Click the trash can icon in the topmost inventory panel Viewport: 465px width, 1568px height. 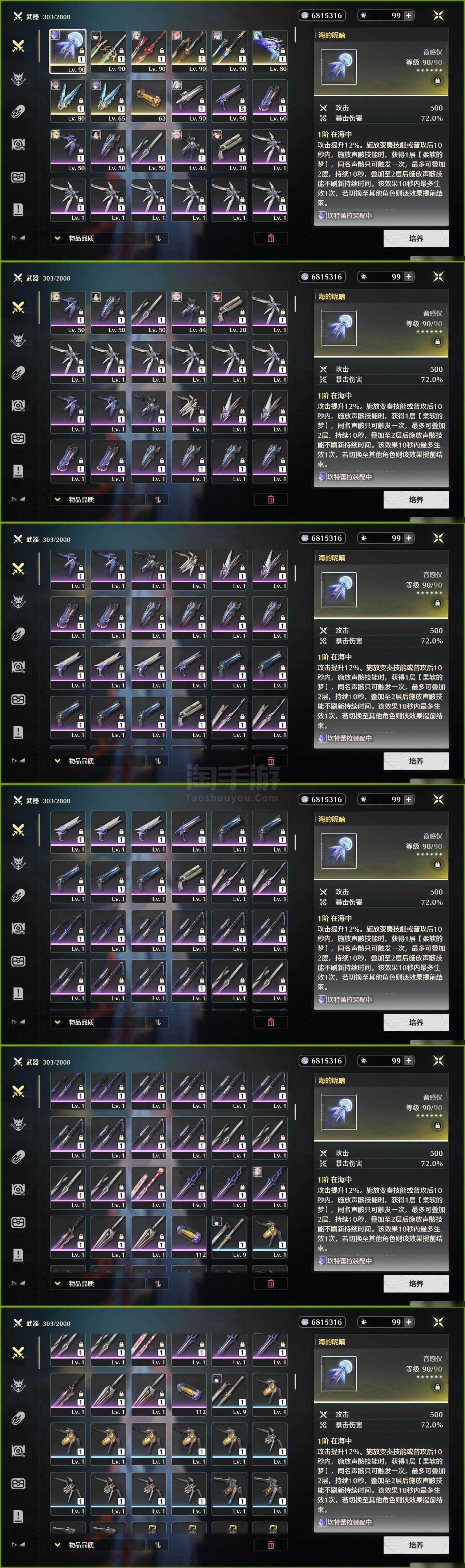point(271,238)
